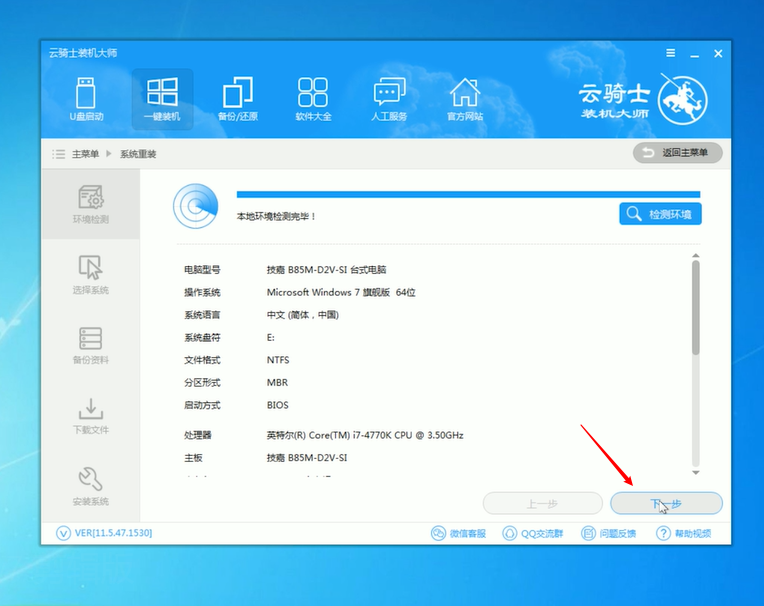Visit the 官方网站 home icon
Screen dimensions: 764x606
point(465,99)
